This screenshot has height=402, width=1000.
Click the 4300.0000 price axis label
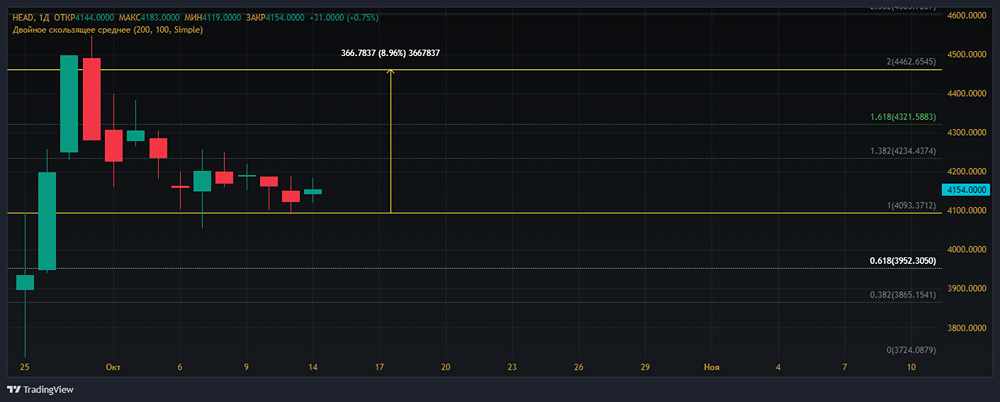tap(968, 133)
